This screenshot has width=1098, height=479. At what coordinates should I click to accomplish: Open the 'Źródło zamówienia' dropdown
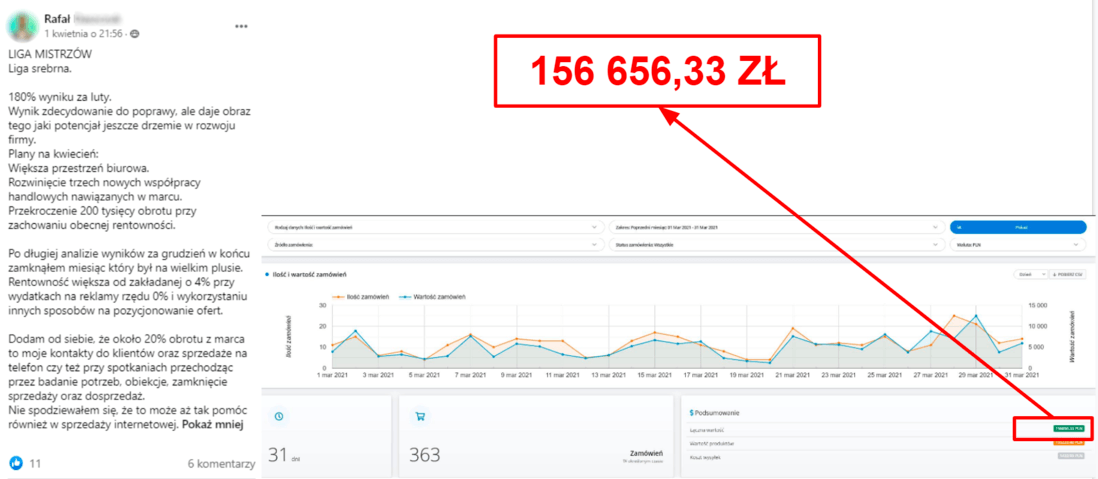click(434, 244)
